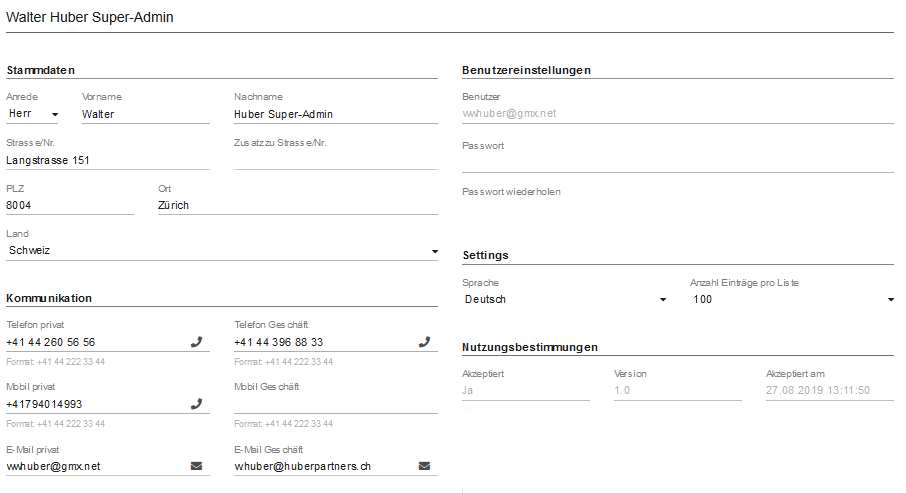Click phone icon beside Mobil privat

point(196,404)
